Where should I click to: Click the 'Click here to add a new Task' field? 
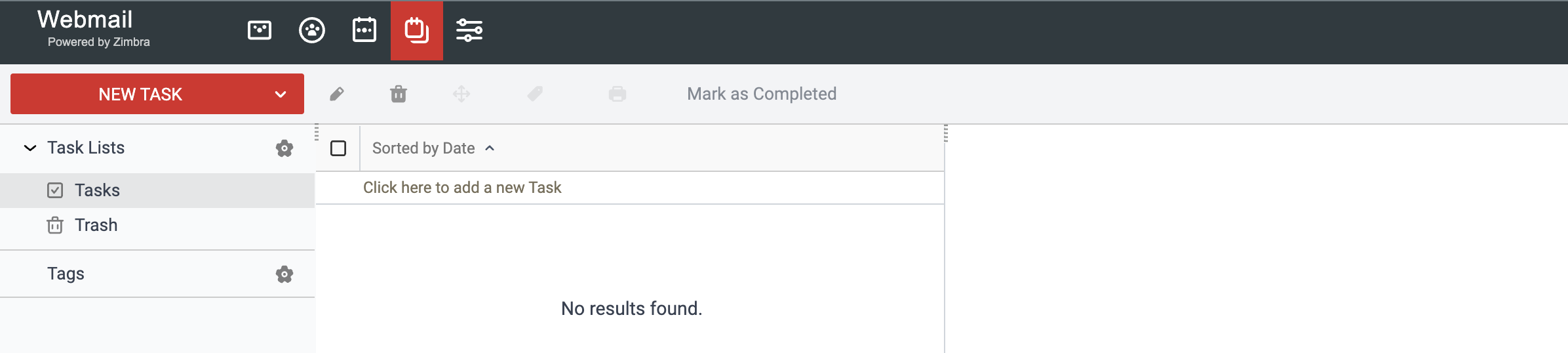[x=629, y=188]
